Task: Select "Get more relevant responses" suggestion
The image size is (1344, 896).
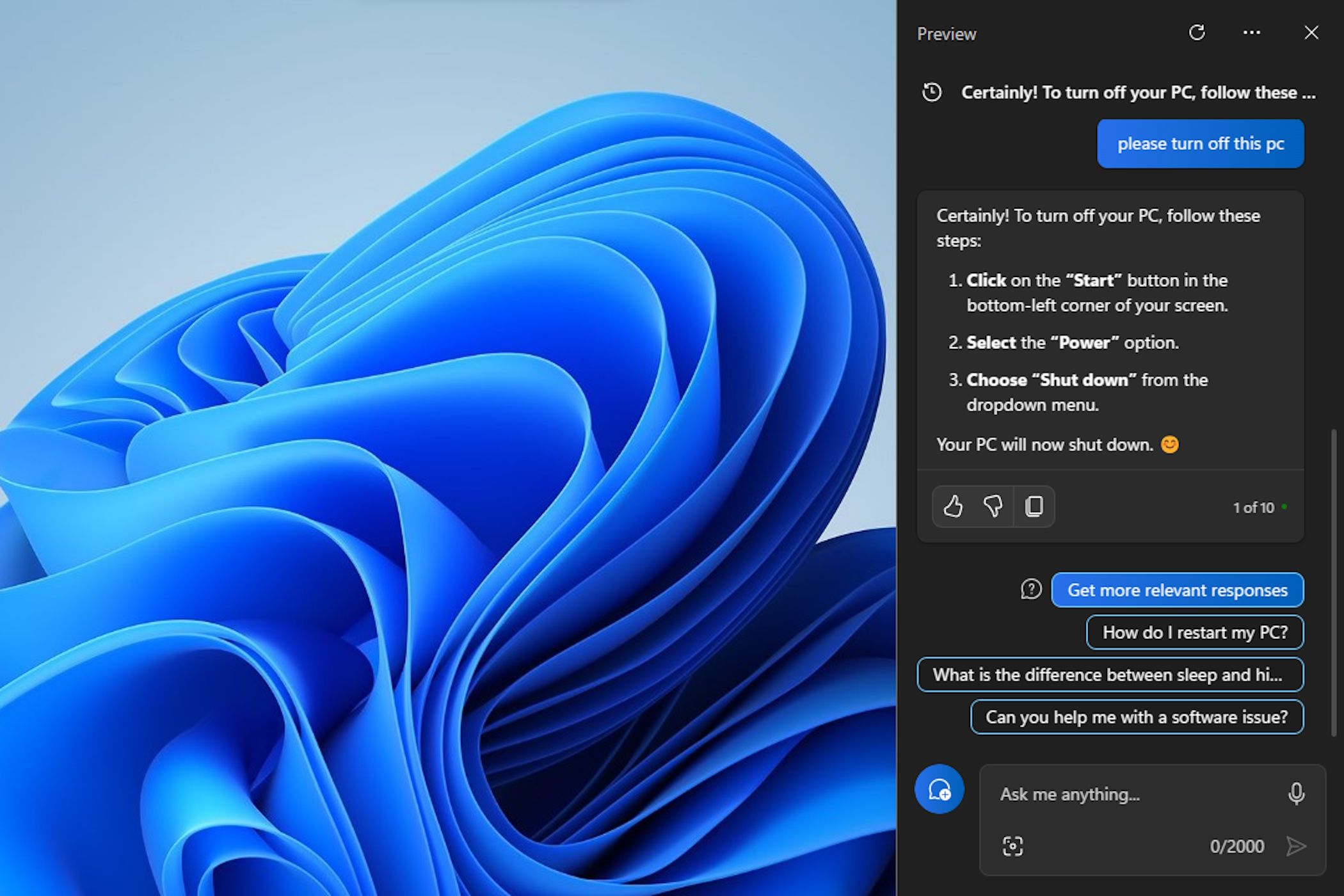Action: [x=1177, y=590]
